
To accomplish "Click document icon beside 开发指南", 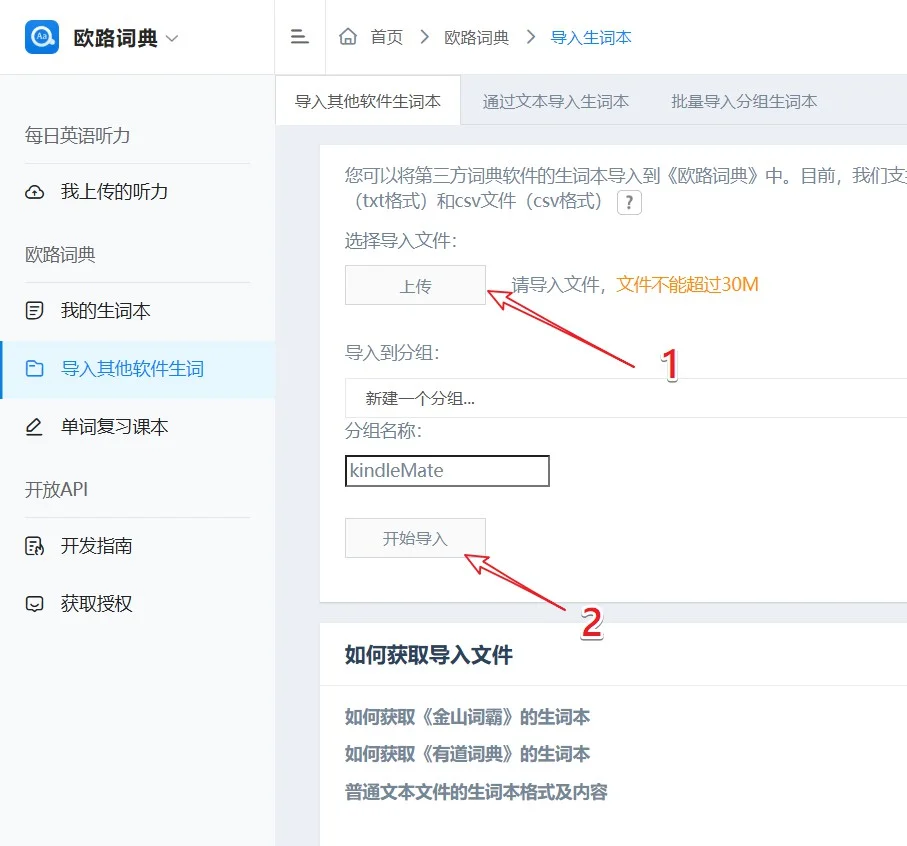I will pyautogui.click(x=35, y=545).
